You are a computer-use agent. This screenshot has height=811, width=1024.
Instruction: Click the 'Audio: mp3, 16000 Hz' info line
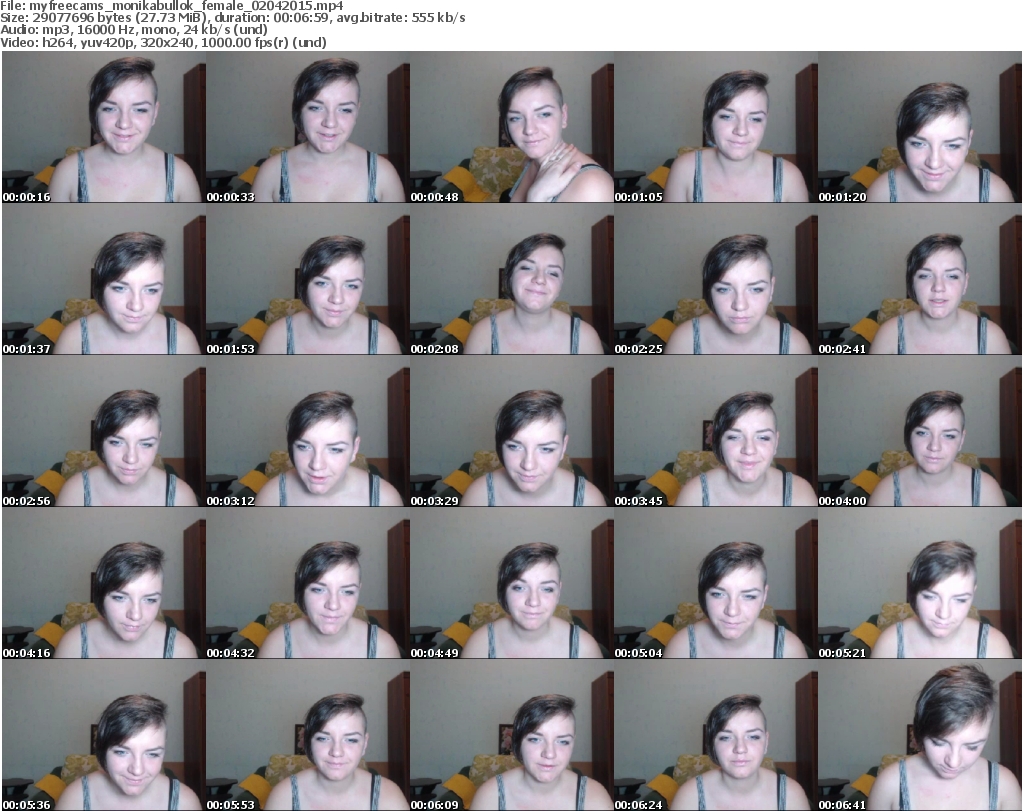134,30
